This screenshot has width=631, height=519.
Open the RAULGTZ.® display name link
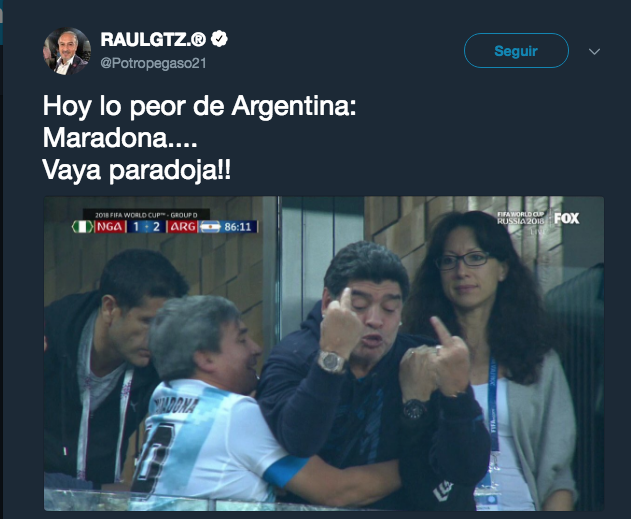click(153, 39)
